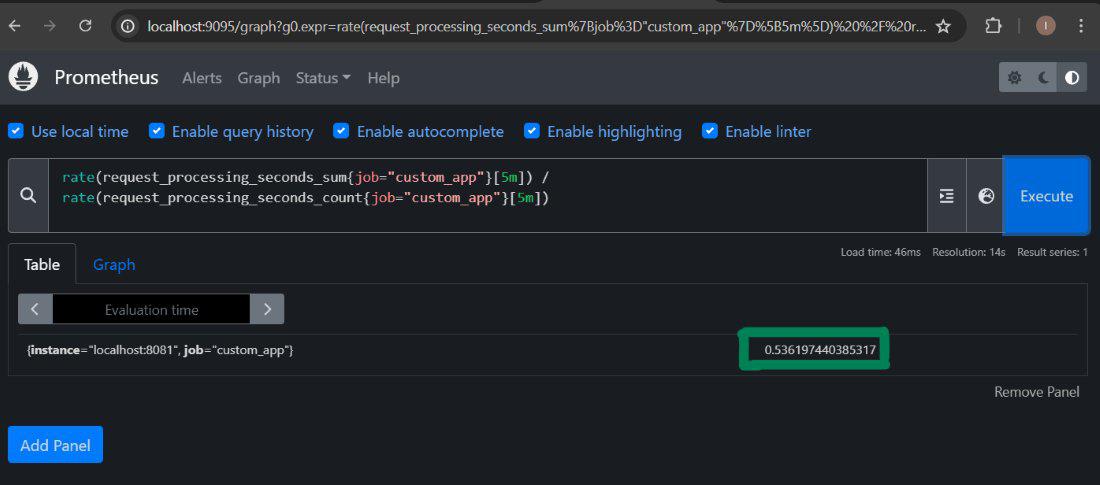1100x485 pixels.
Task: Click the Execute button
Action: pos(1046,196)
